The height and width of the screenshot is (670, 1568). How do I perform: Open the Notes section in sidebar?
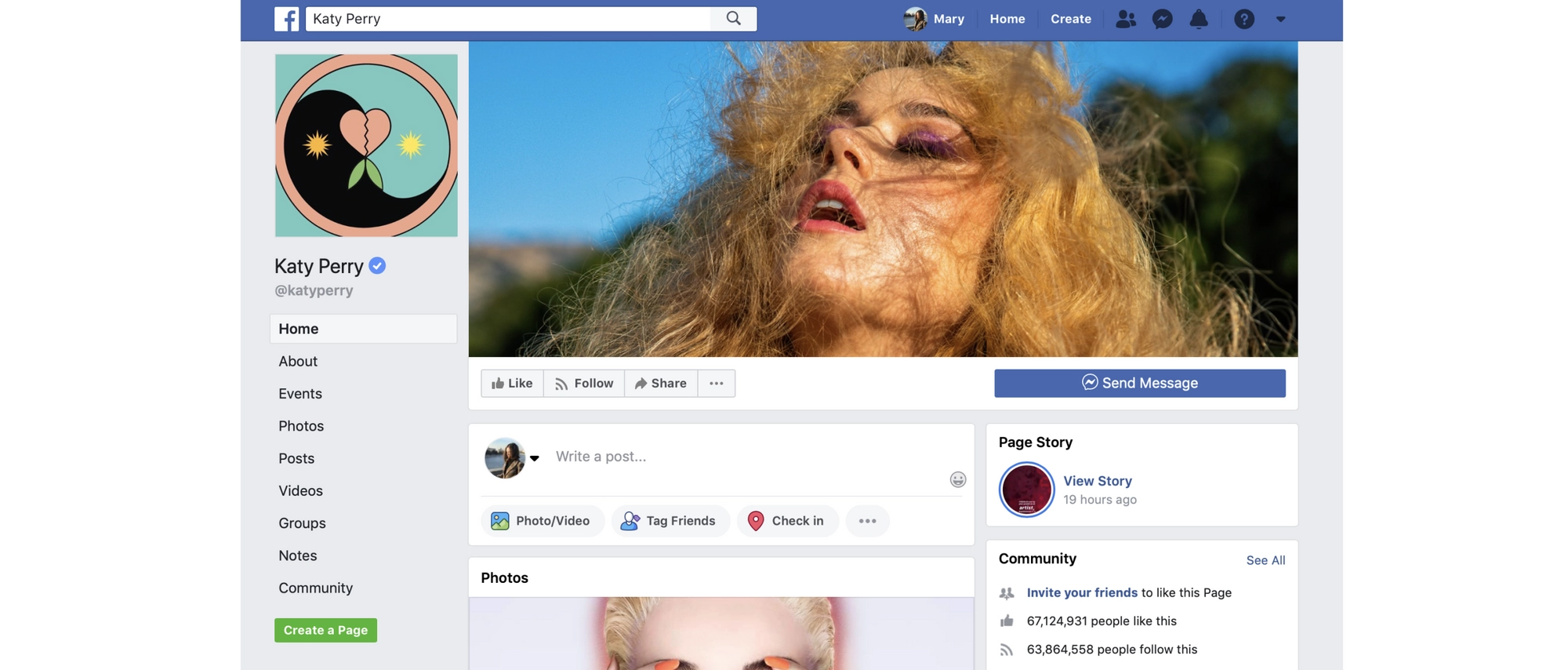(298, 555)
